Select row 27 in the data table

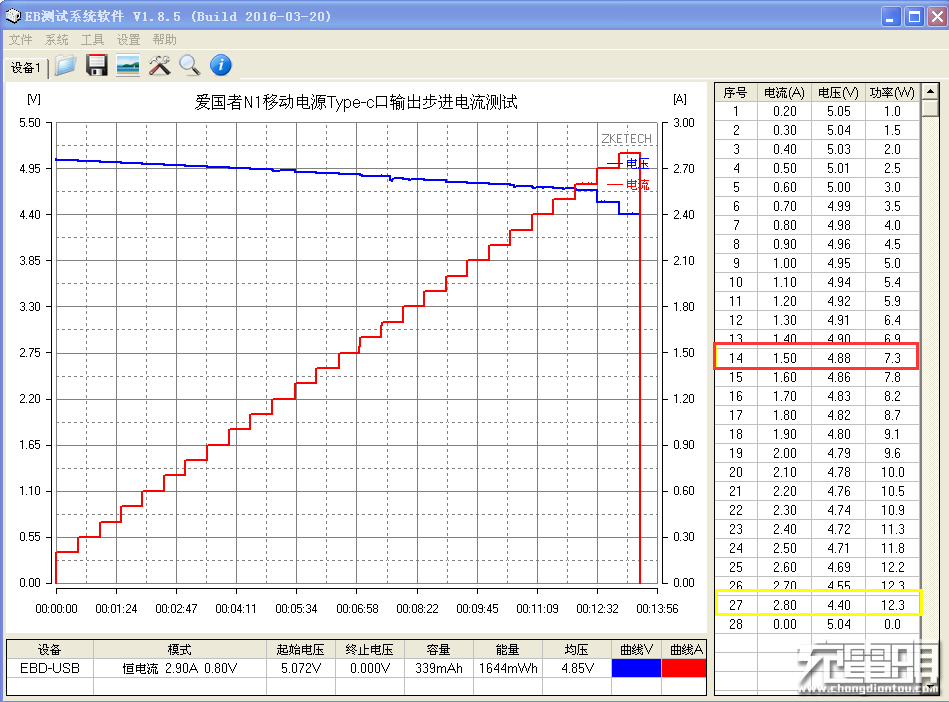point(816,605)
